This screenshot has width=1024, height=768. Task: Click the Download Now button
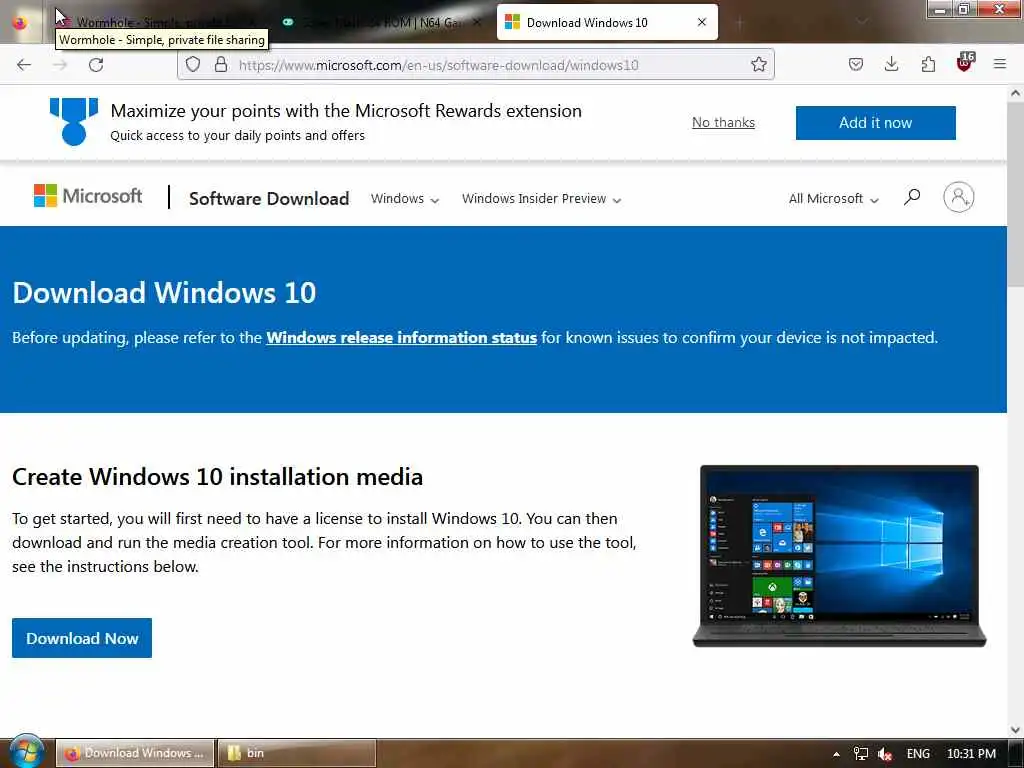[82, 638]
